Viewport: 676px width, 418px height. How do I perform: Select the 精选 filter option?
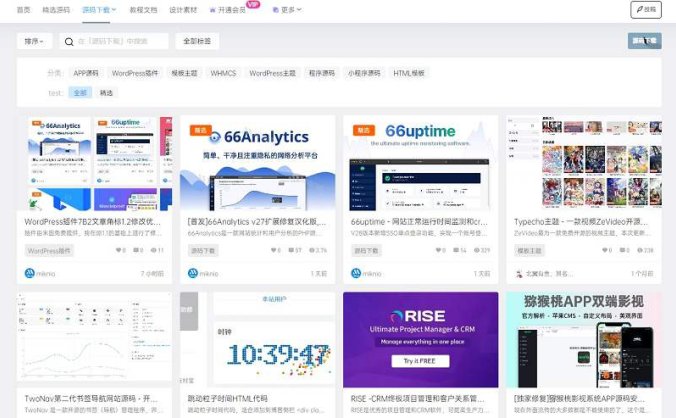pyautogui.click(x=106, y=92)
